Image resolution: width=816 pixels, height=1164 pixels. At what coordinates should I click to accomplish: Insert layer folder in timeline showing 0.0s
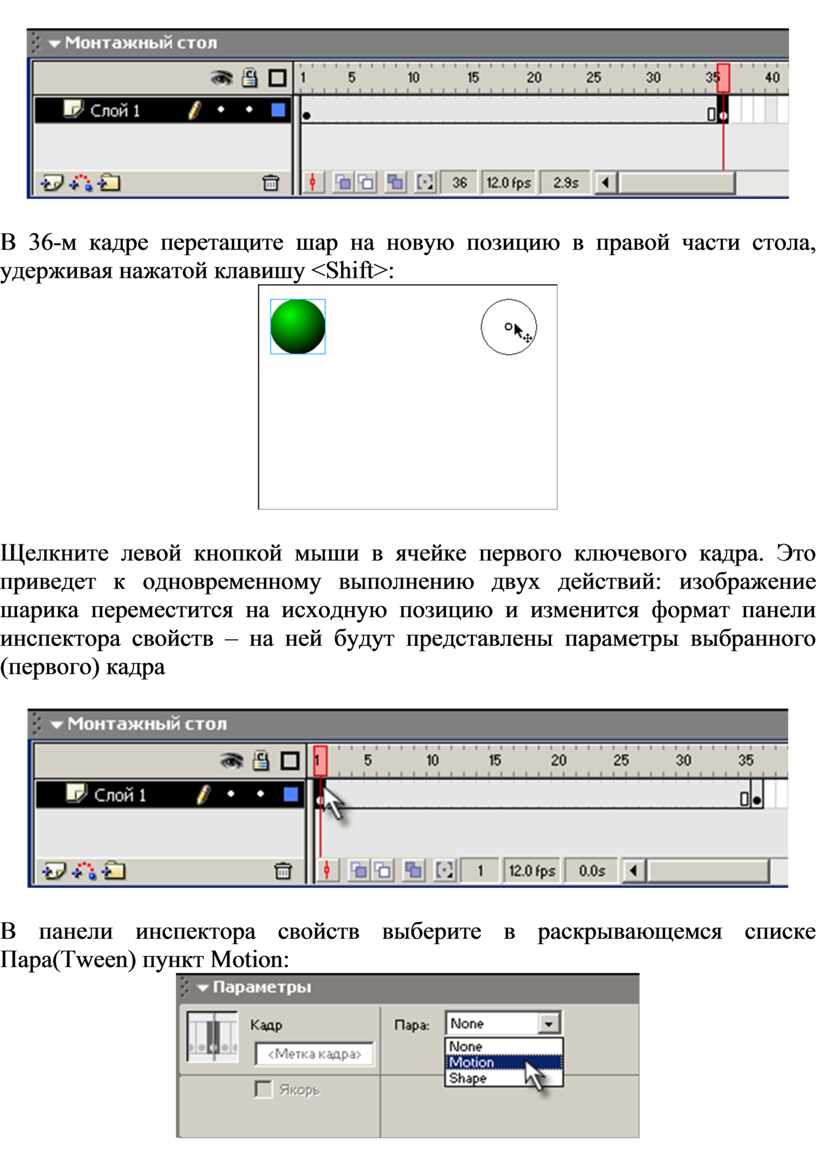click(114, 870)
